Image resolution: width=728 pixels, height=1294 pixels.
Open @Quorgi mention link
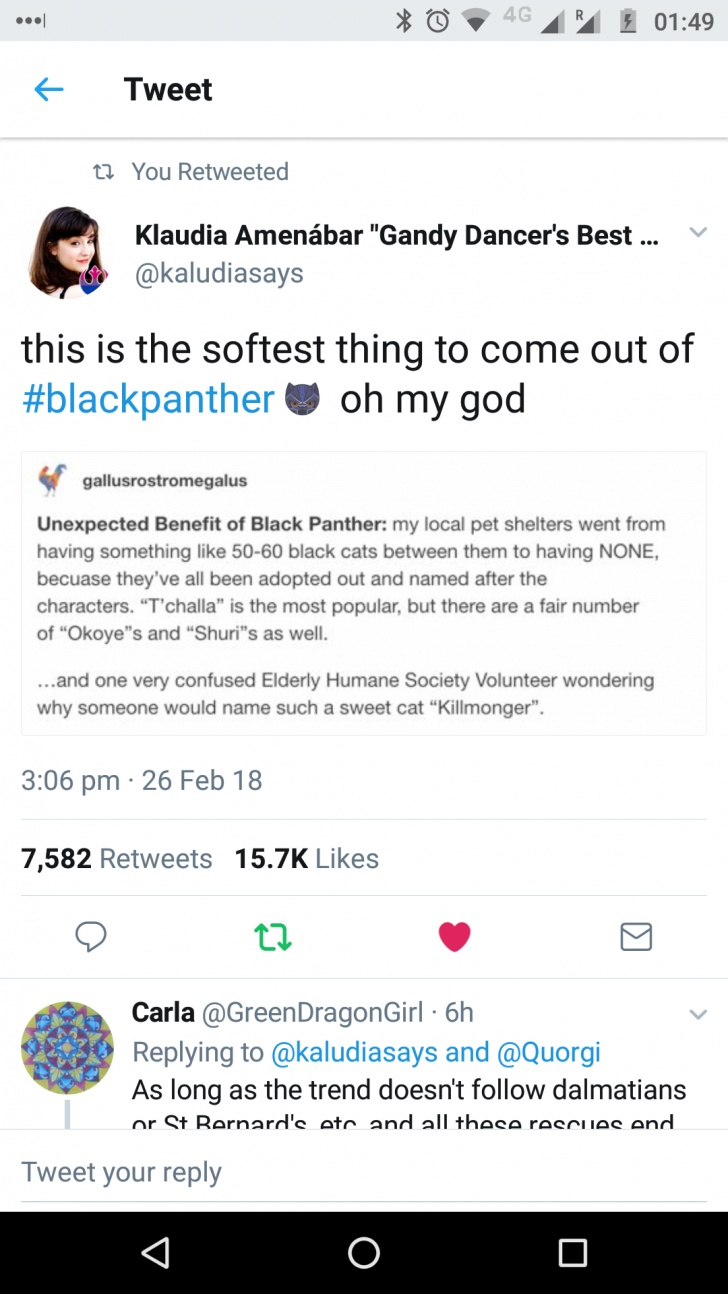[549, 1052]
